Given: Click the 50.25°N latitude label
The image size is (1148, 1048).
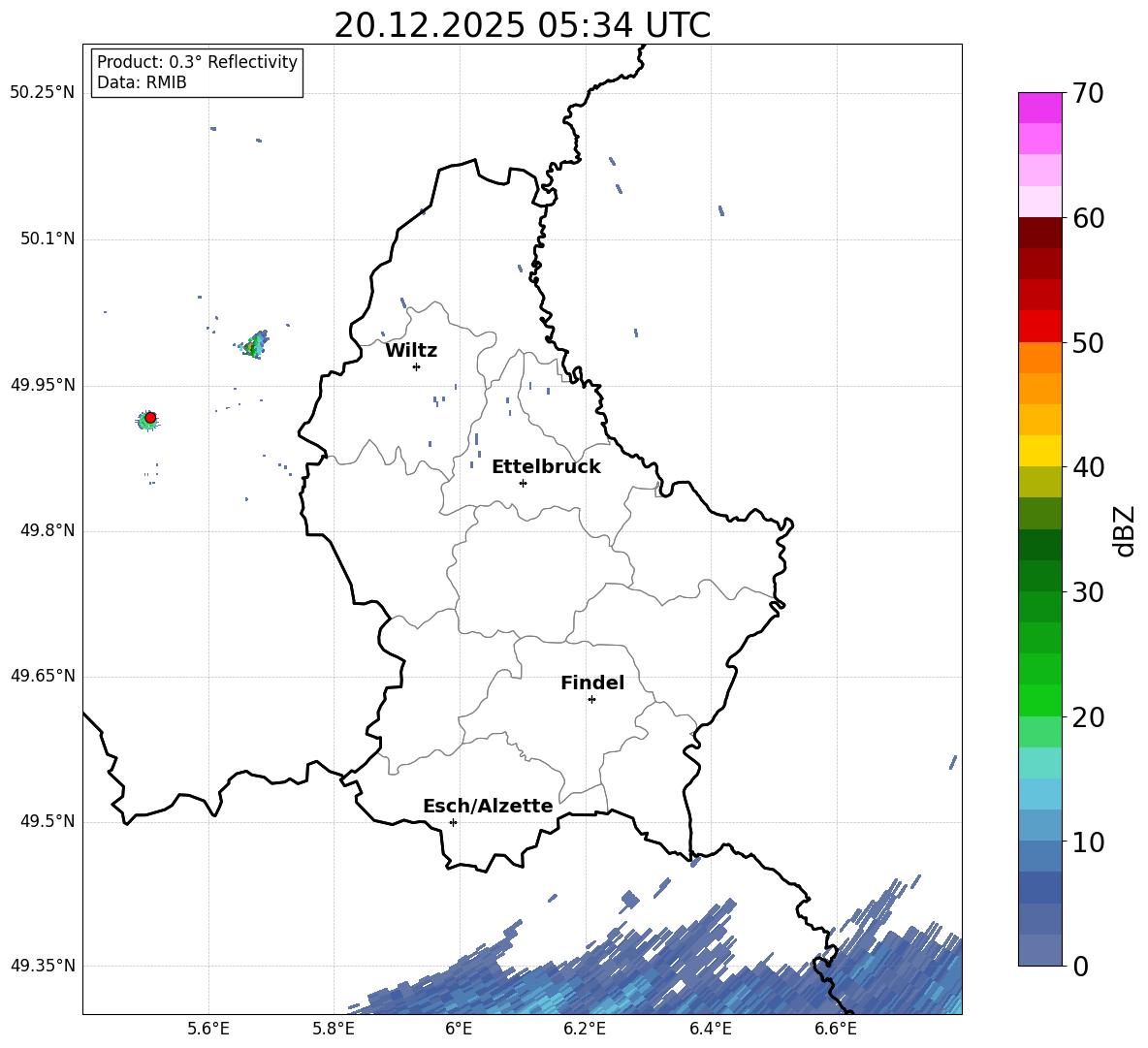Looking at the screenshot, I should tap(43, 93).
